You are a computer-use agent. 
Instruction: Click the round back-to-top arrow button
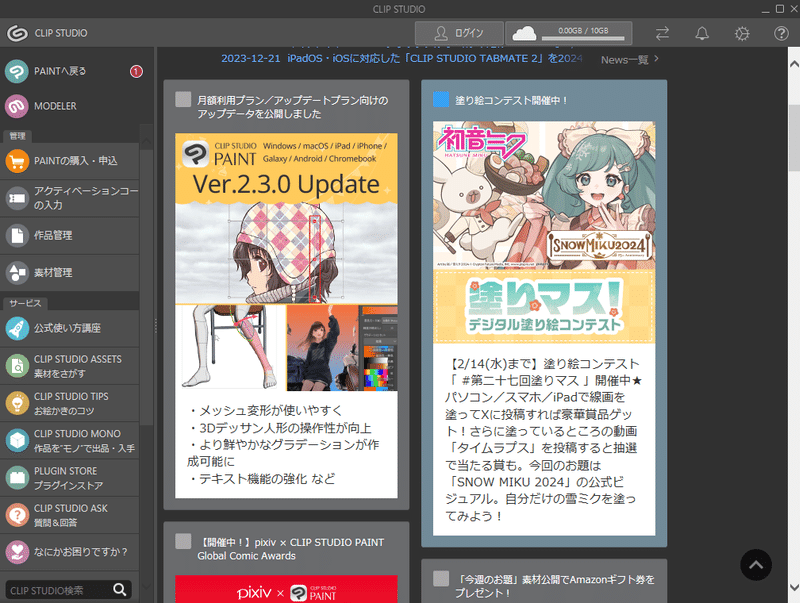coord(756,565)
